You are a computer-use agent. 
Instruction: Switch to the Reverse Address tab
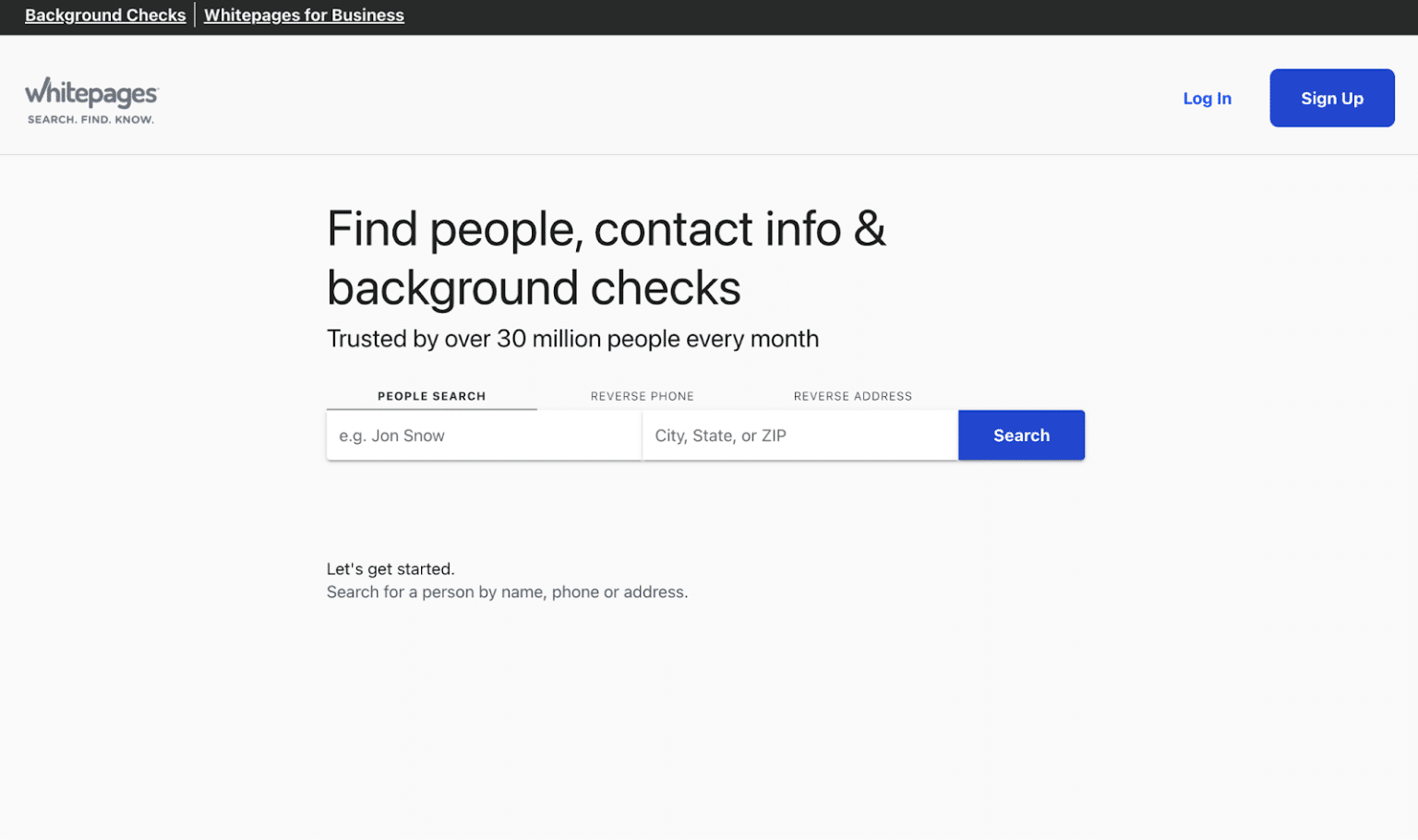(852, 396)
